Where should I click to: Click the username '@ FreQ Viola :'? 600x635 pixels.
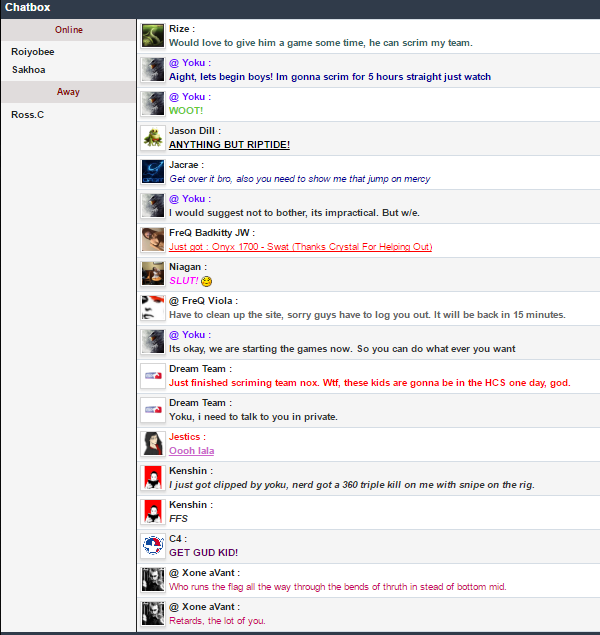pos(203,301)
